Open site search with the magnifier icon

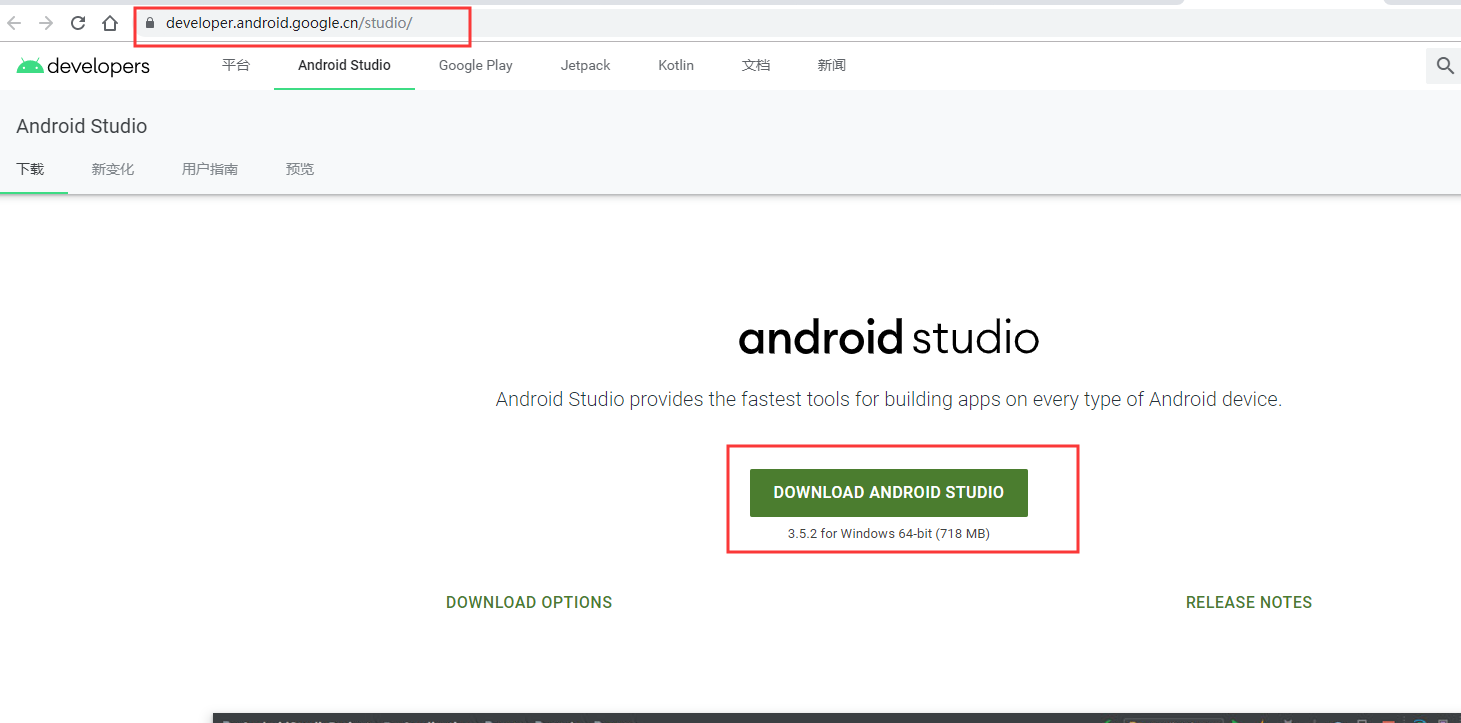[x=1444, y=66]
